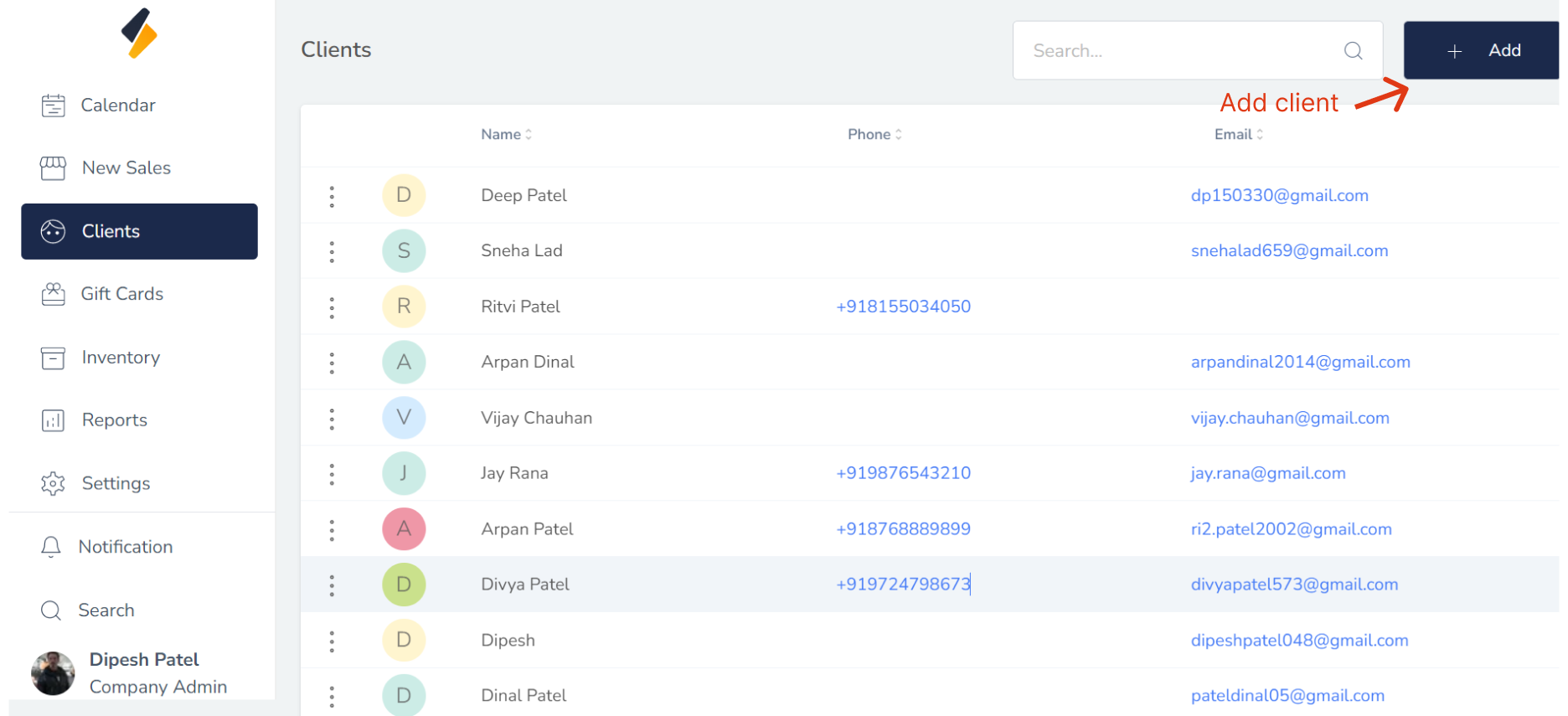
Task: Select the Clients menu item
Action: point(139,231)
